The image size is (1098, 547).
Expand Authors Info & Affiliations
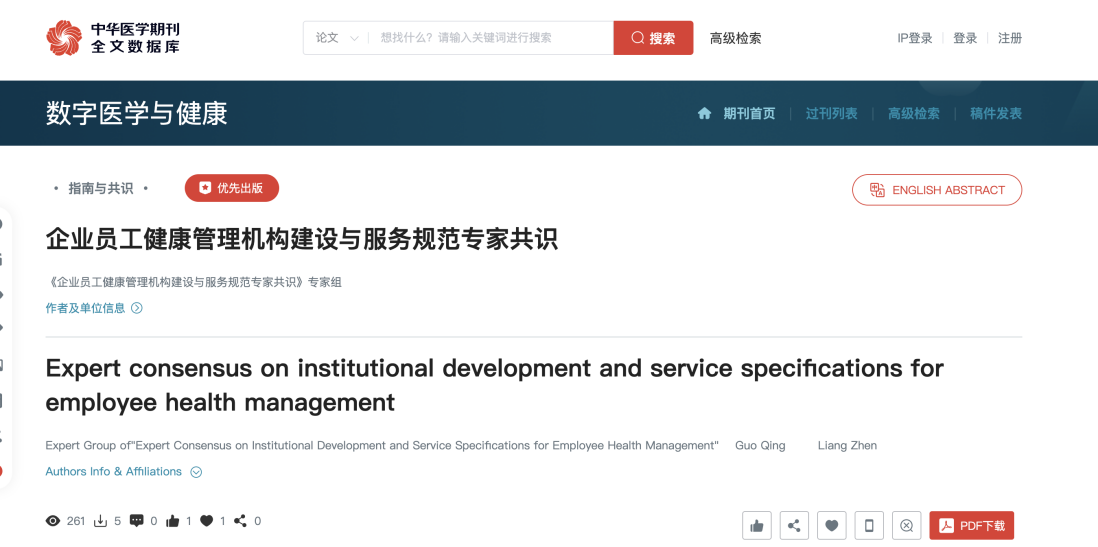123,472
